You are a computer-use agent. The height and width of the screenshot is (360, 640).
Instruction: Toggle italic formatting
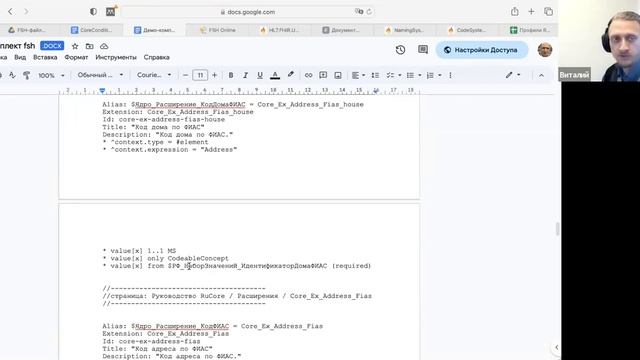coord(245,75)
